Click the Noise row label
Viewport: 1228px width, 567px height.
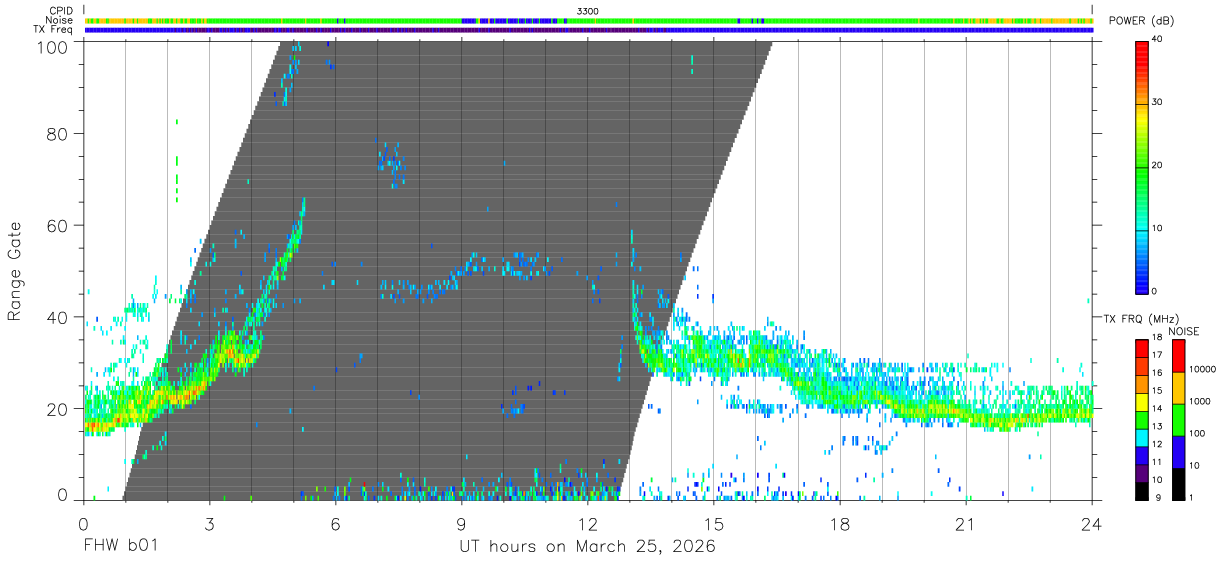[59, 20]
